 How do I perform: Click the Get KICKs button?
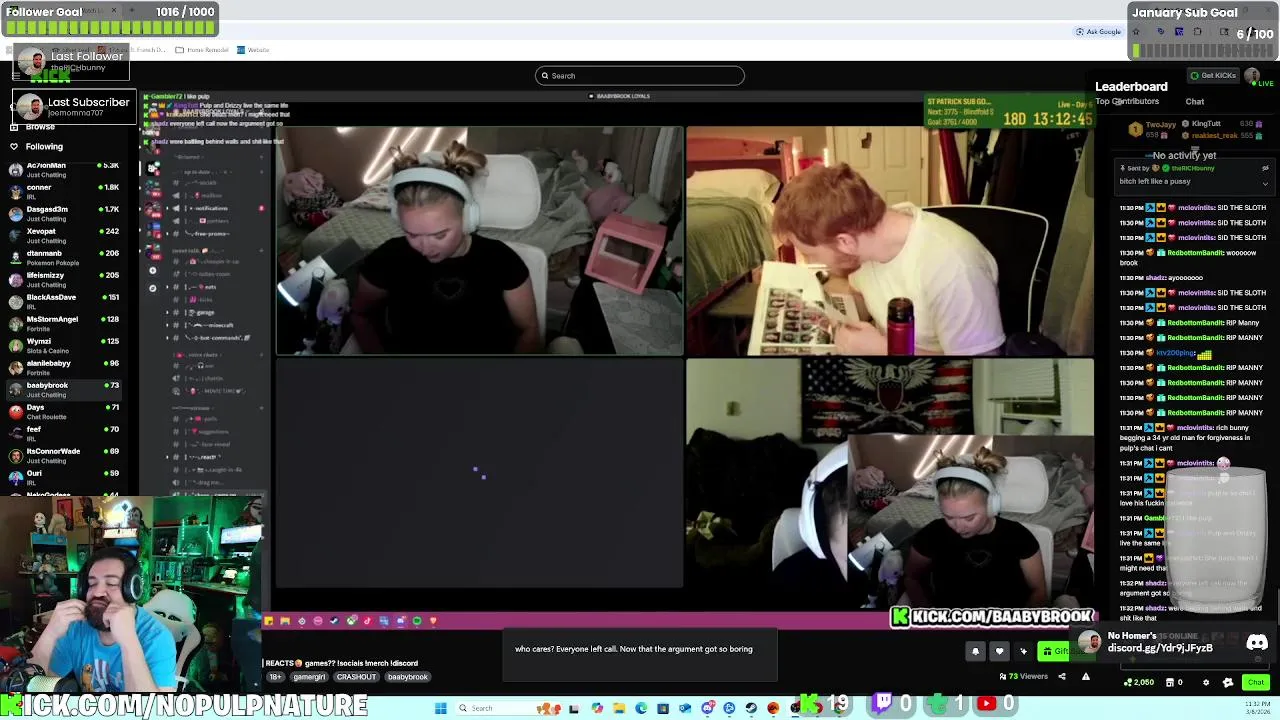[1213, 76]
